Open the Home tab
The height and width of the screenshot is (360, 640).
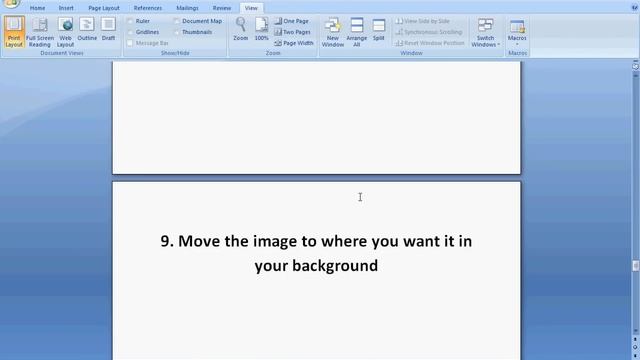[38, 8]
